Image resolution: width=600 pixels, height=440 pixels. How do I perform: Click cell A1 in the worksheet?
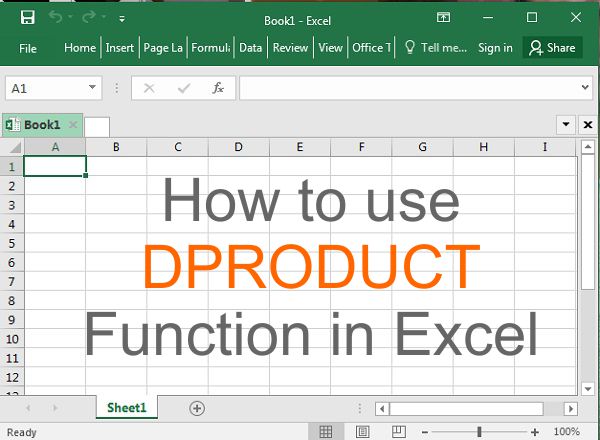(55, 166)
